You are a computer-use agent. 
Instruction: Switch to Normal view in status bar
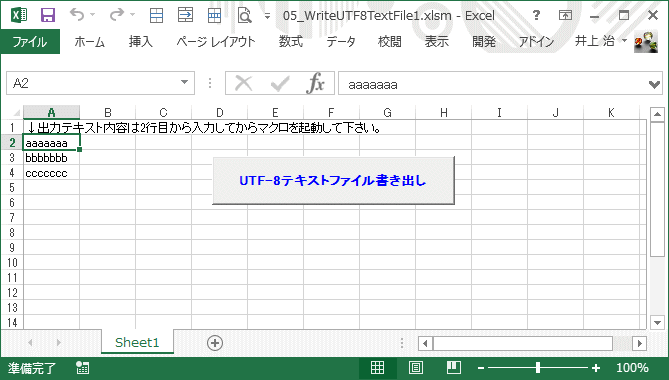coord(377,367)
